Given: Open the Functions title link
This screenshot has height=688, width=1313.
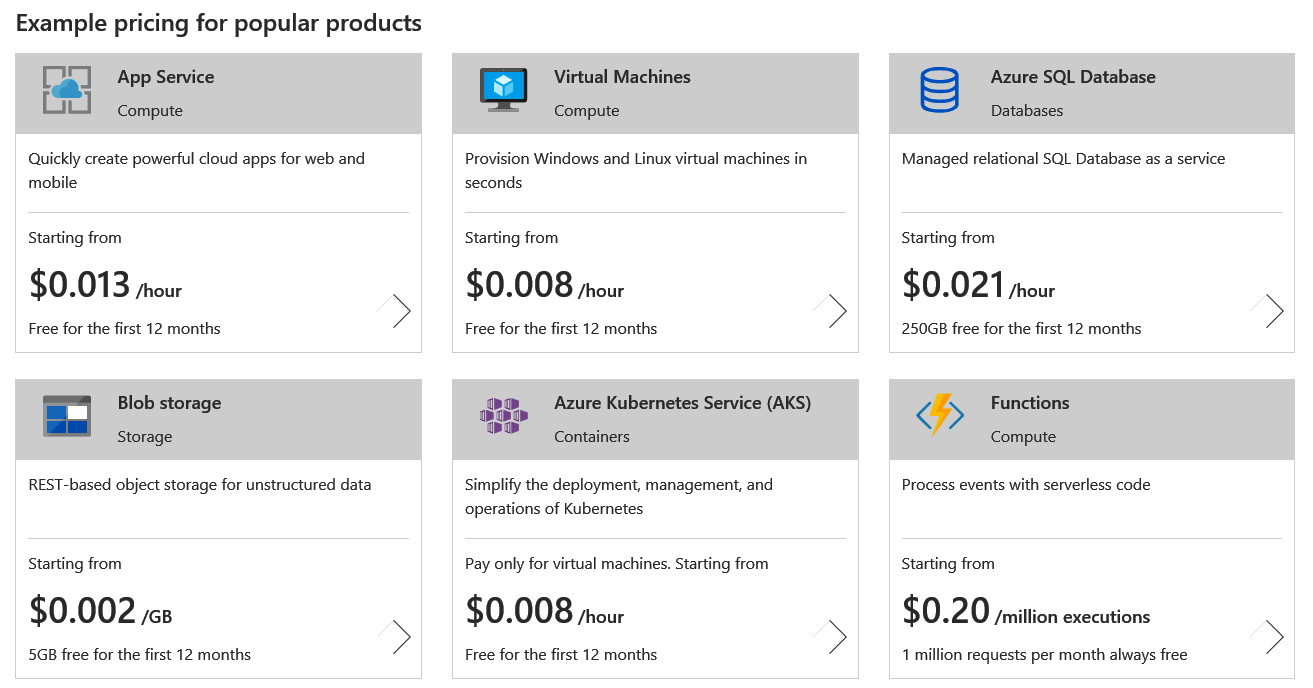Looking at the screenshot, I should (x=1030, y=403).
